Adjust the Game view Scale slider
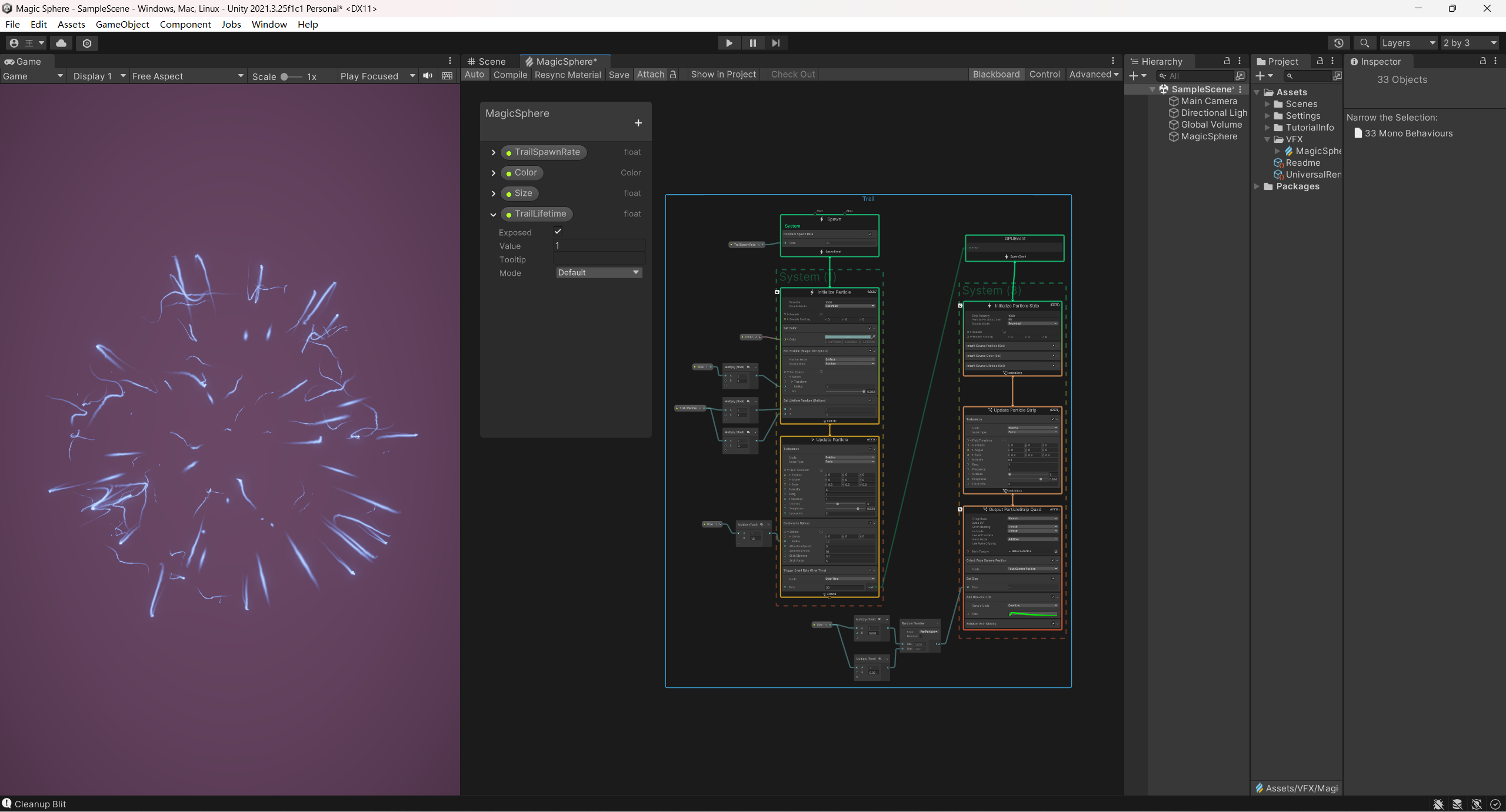Viewport: 1506px width, 812px height. pos(285,76)
